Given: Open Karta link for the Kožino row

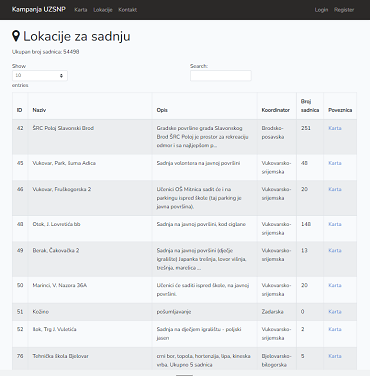Looking at the screenshot, I should tap(335, 312).
